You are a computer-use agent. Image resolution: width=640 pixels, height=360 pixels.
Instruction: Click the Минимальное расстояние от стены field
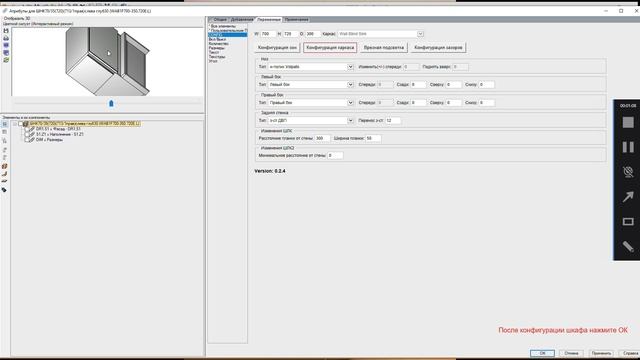[x=335, y=156]
